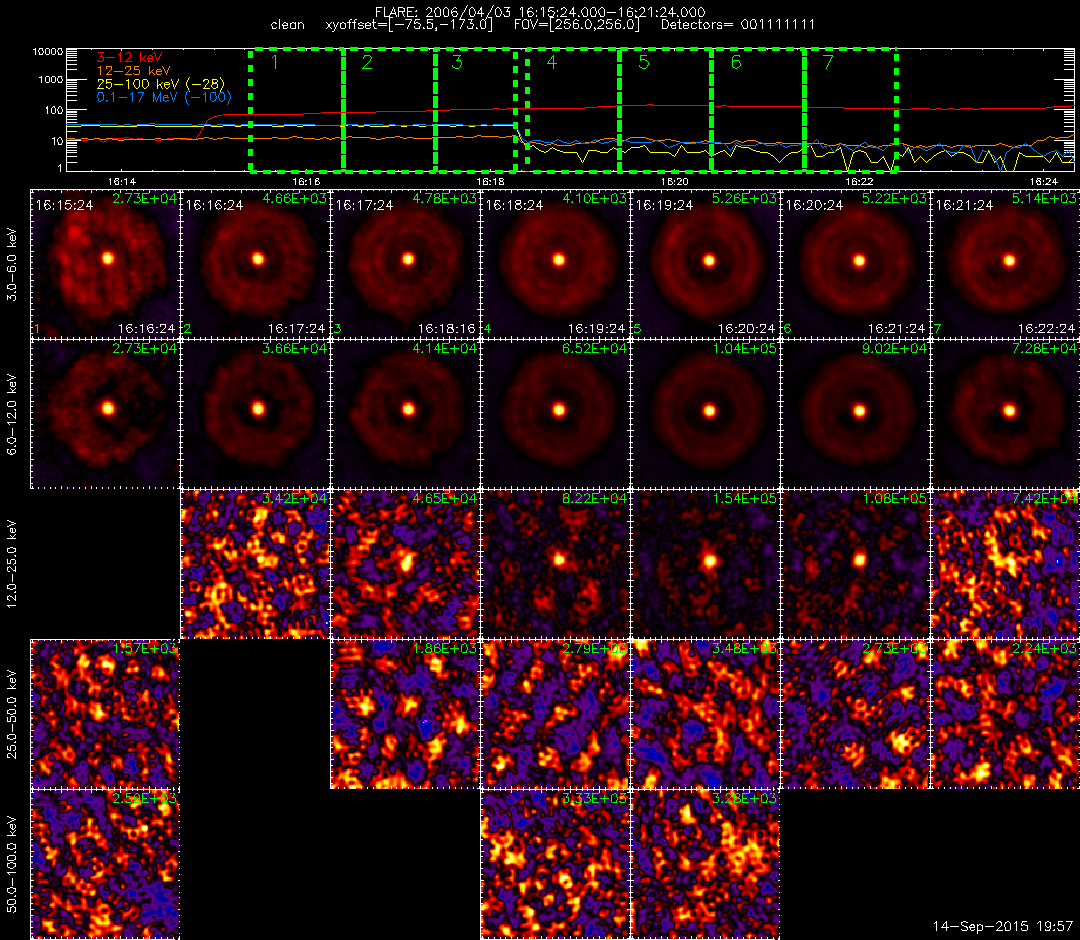
Task: Click the 12-25 keV legend entry
Action: tap(133, 71)
